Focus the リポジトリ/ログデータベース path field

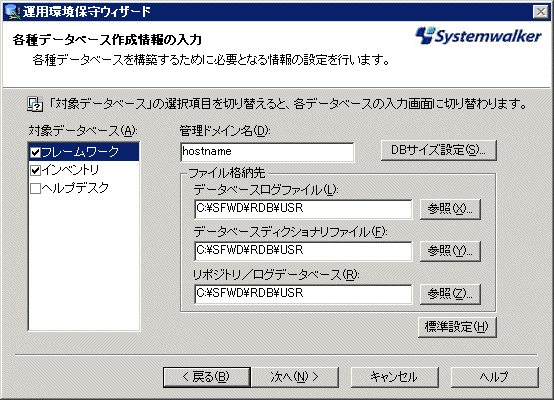click(303, 294)
